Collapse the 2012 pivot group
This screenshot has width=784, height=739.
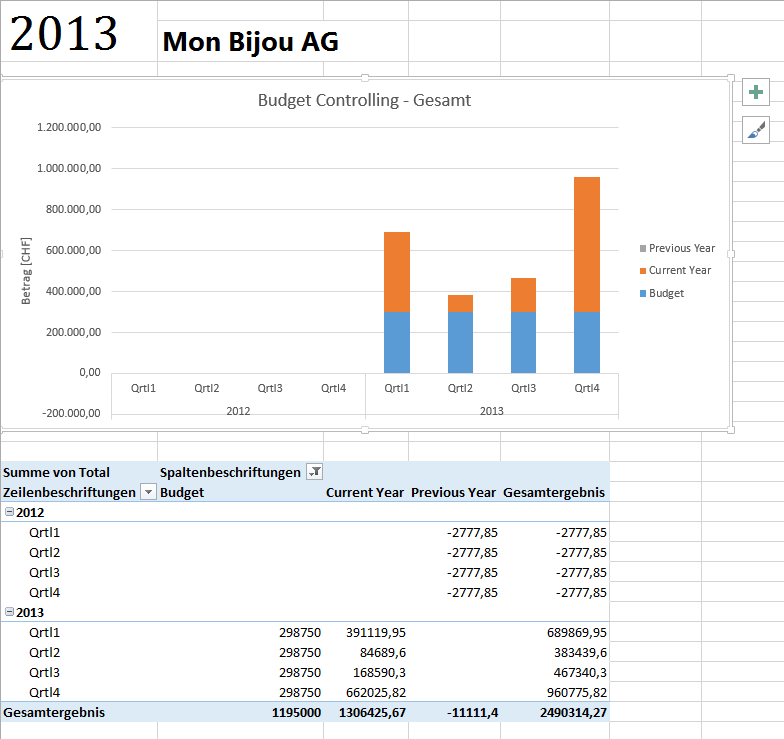pos(10,512)
